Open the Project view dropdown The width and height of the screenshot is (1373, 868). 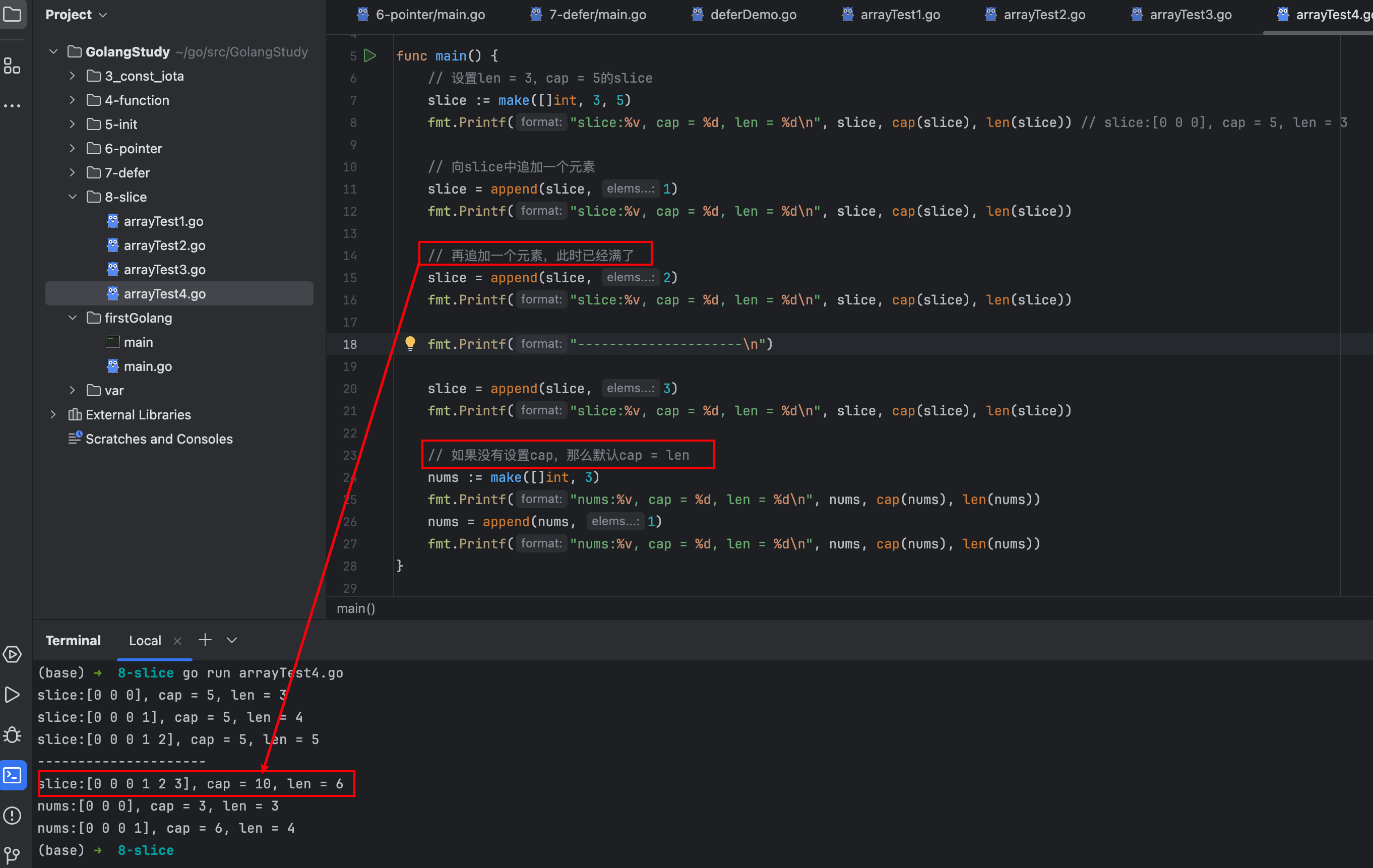pyautogui.click(x=103, y=15)
